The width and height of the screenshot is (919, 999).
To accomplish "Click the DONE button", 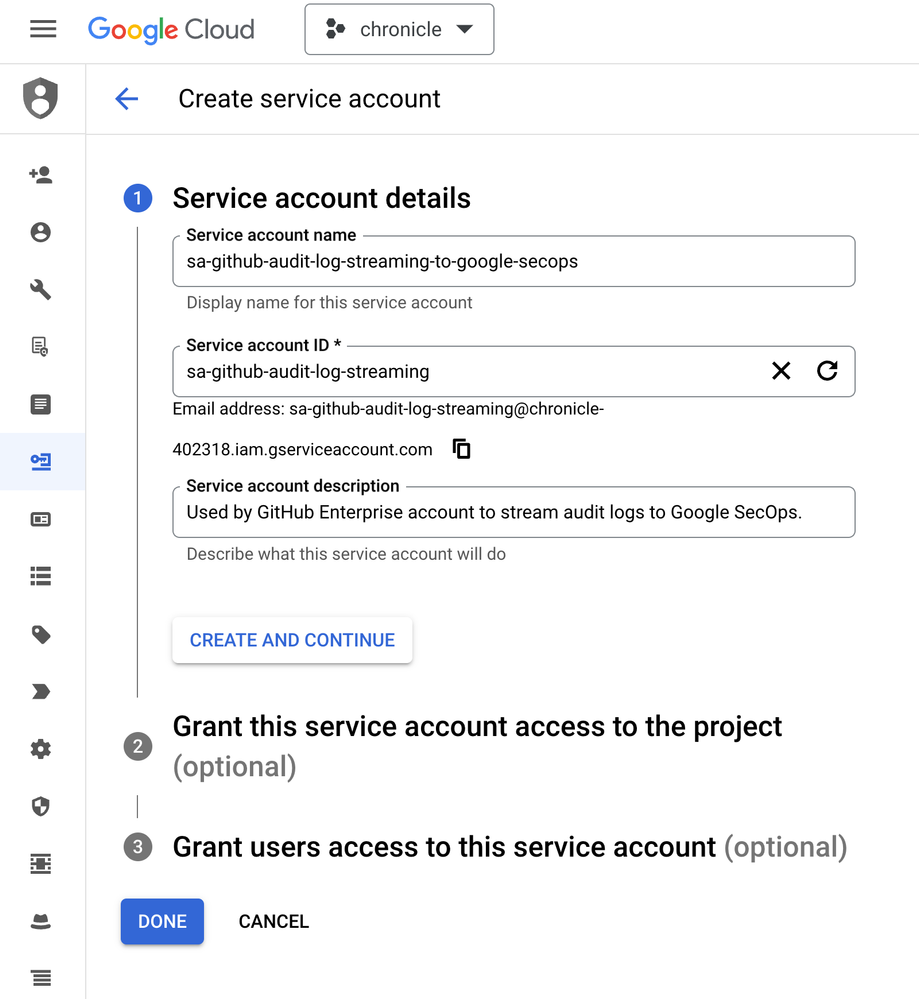I will pos(162,921).
